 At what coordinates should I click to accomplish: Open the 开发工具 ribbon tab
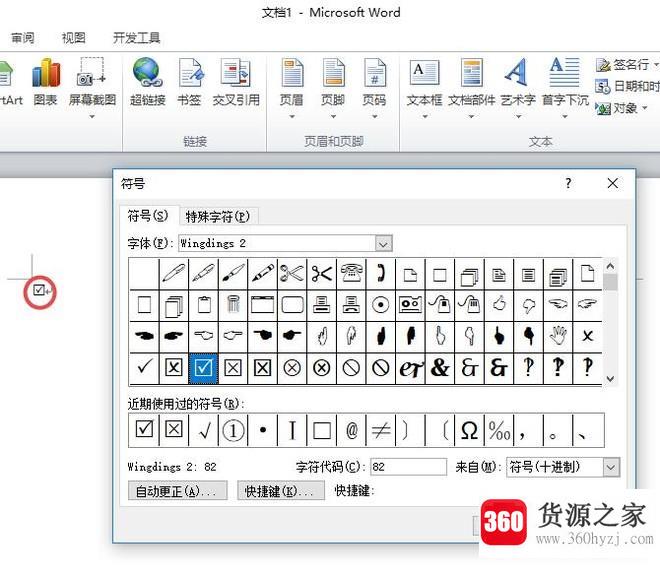pos(136,38)
